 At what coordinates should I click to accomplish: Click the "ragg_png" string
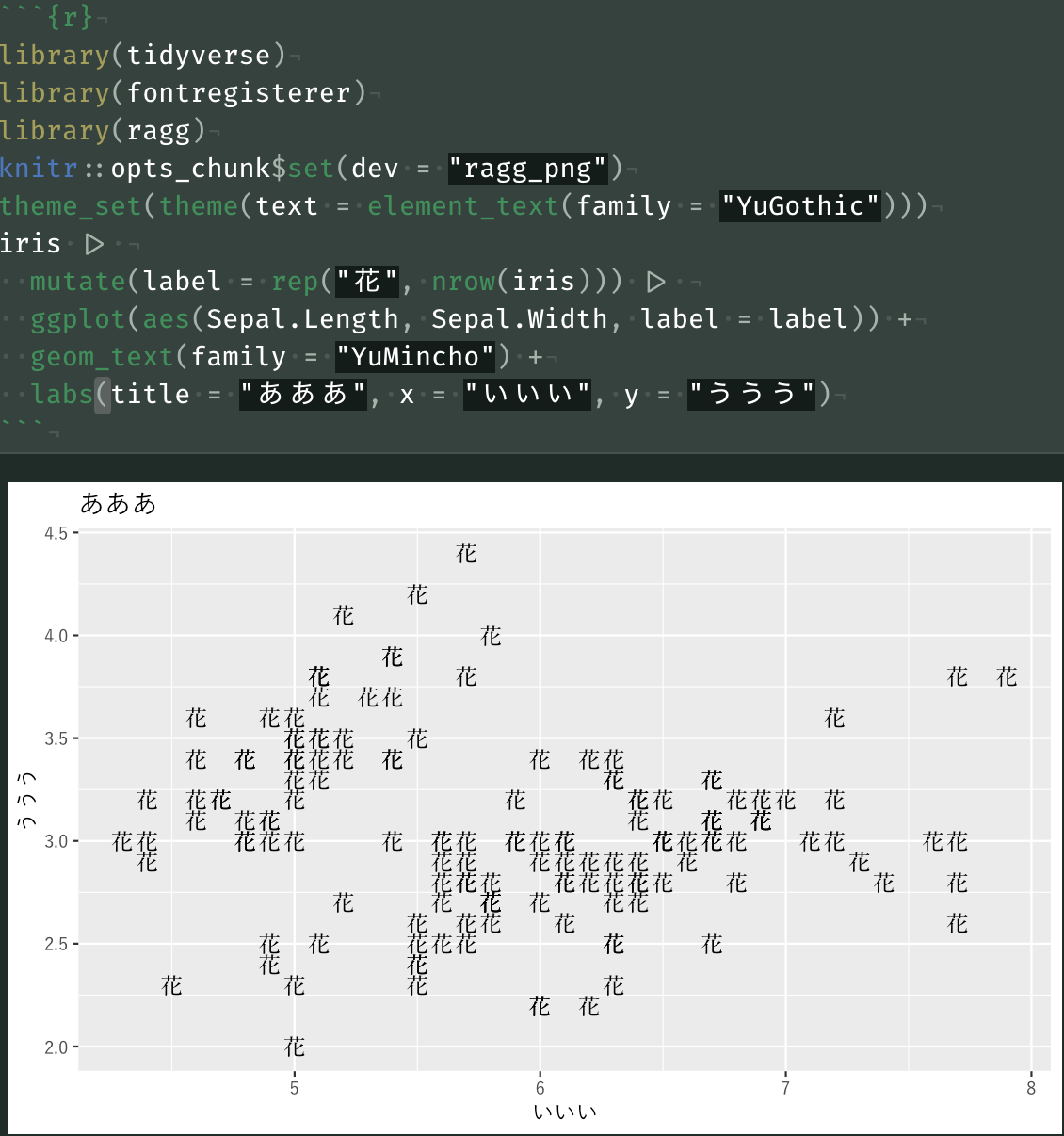528,169
